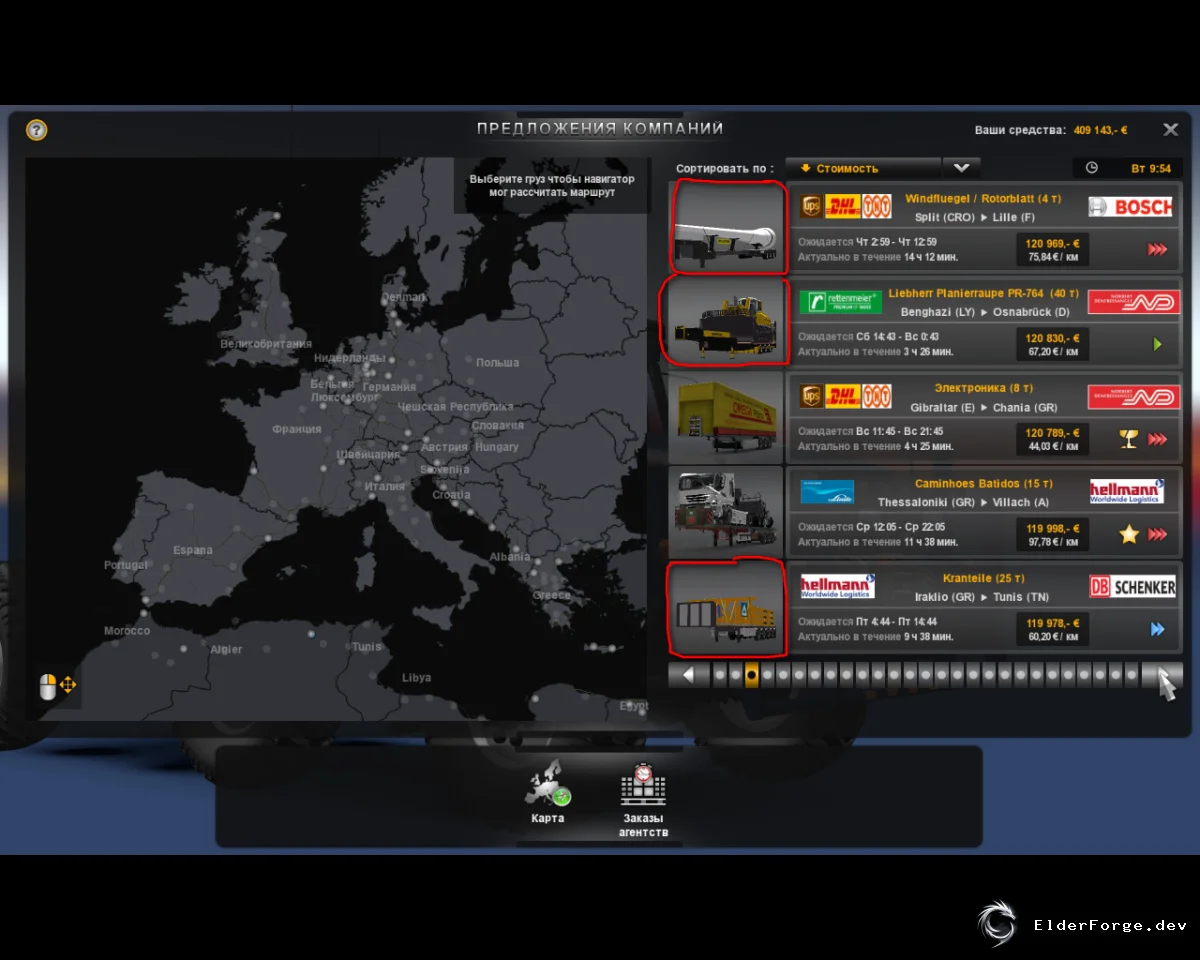Viewport: 1200px width, 960px height.
Task: Select the Caminhoes Batidos trailer thumbnail
Action: 727,512
